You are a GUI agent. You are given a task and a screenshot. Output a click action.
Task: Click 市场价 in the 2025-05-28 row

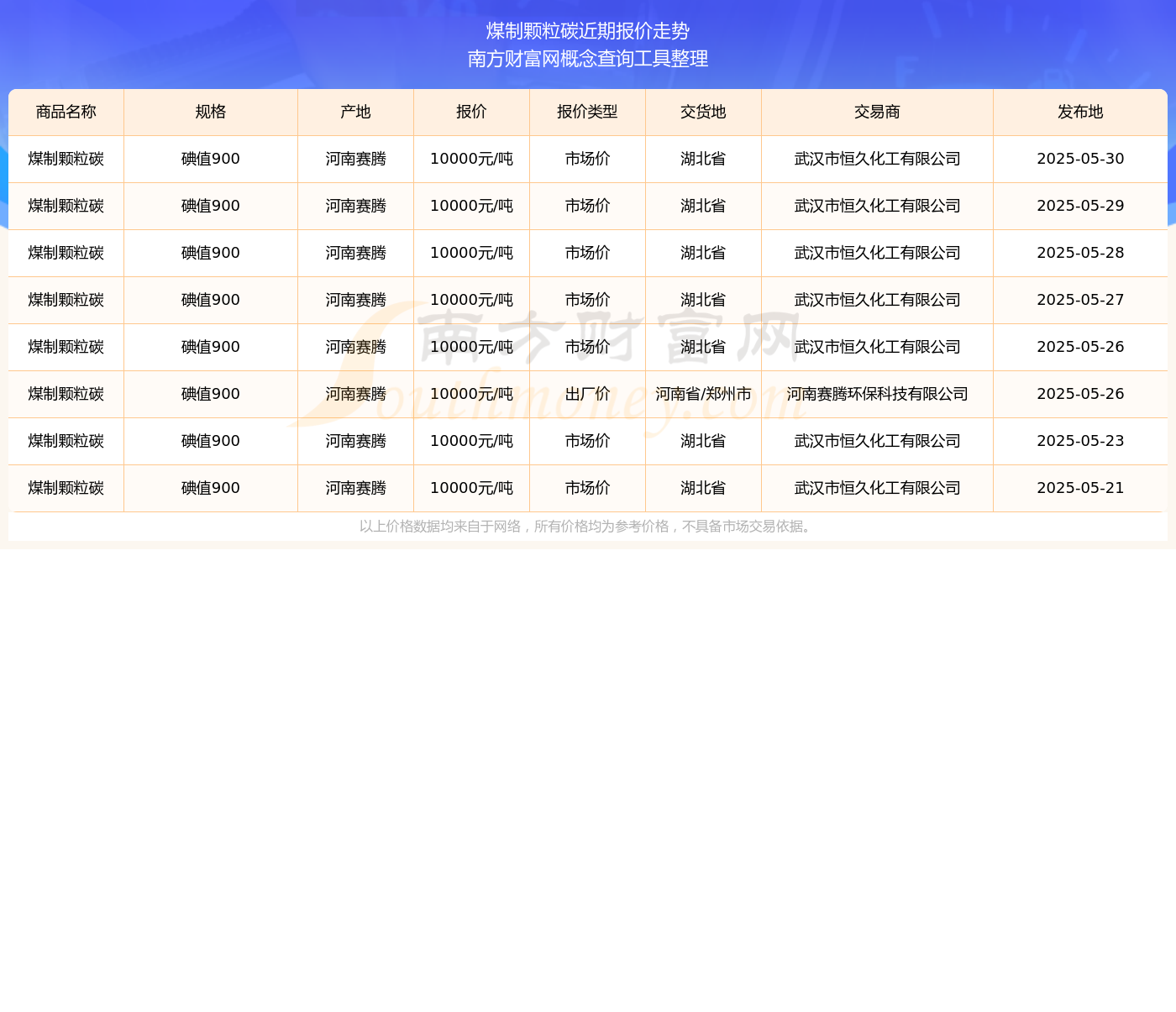[587, 254]
